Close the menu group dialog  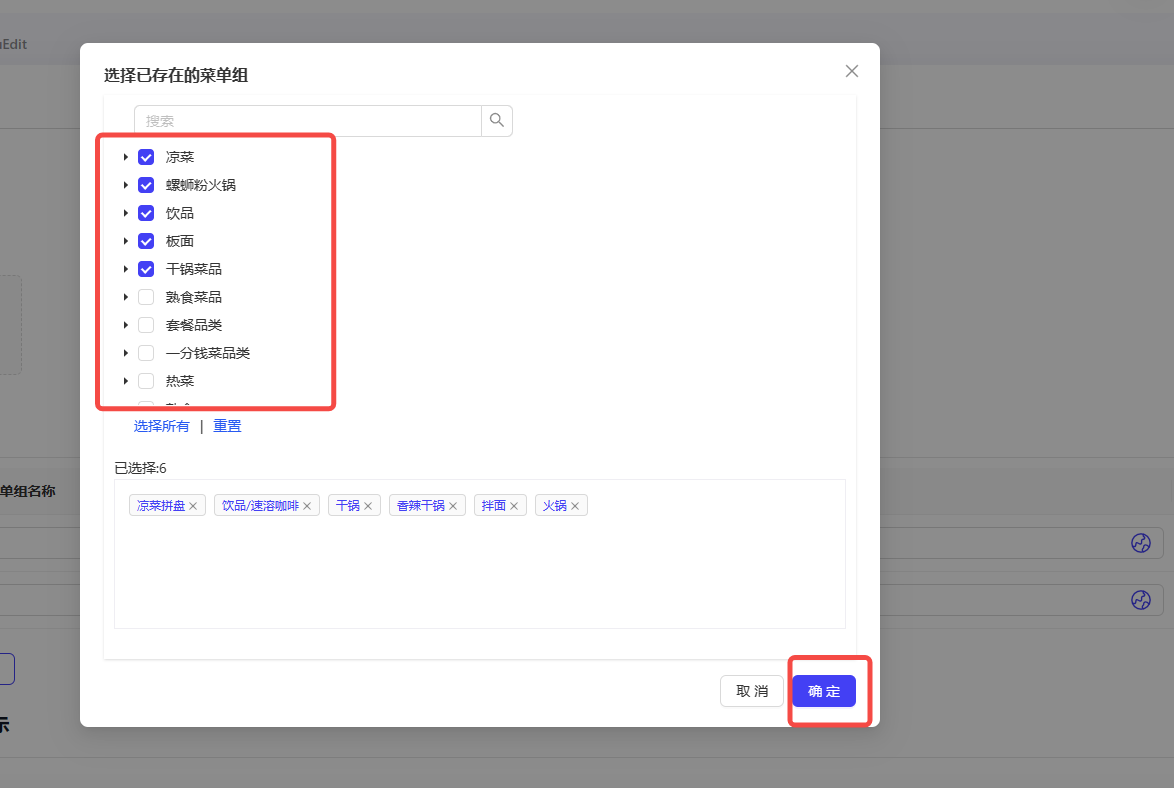click(x=851, y=71)
